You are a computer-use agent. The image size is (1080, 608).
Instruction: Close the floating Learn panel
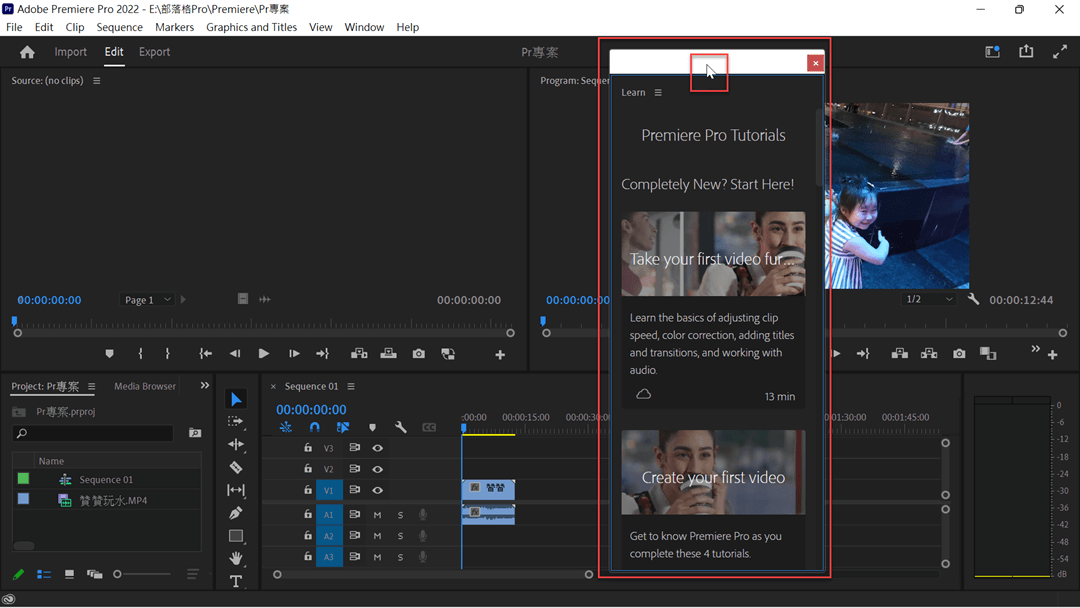click(x=816, y=63)
